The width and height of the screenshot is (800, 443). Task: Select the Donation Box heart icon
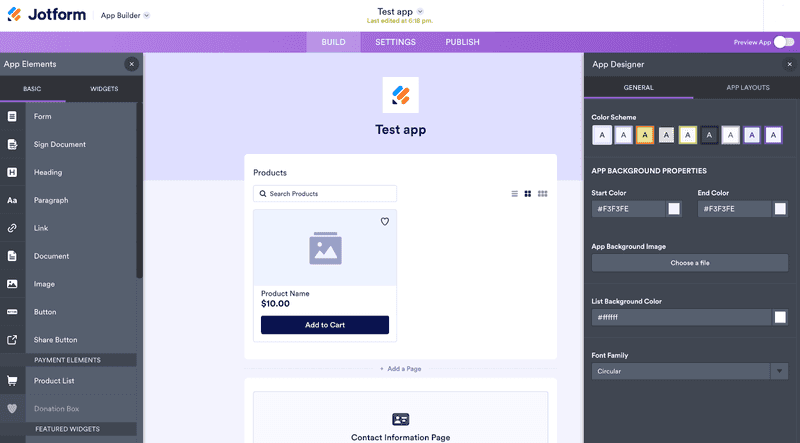pyautogui.click(x=12, y=408)
